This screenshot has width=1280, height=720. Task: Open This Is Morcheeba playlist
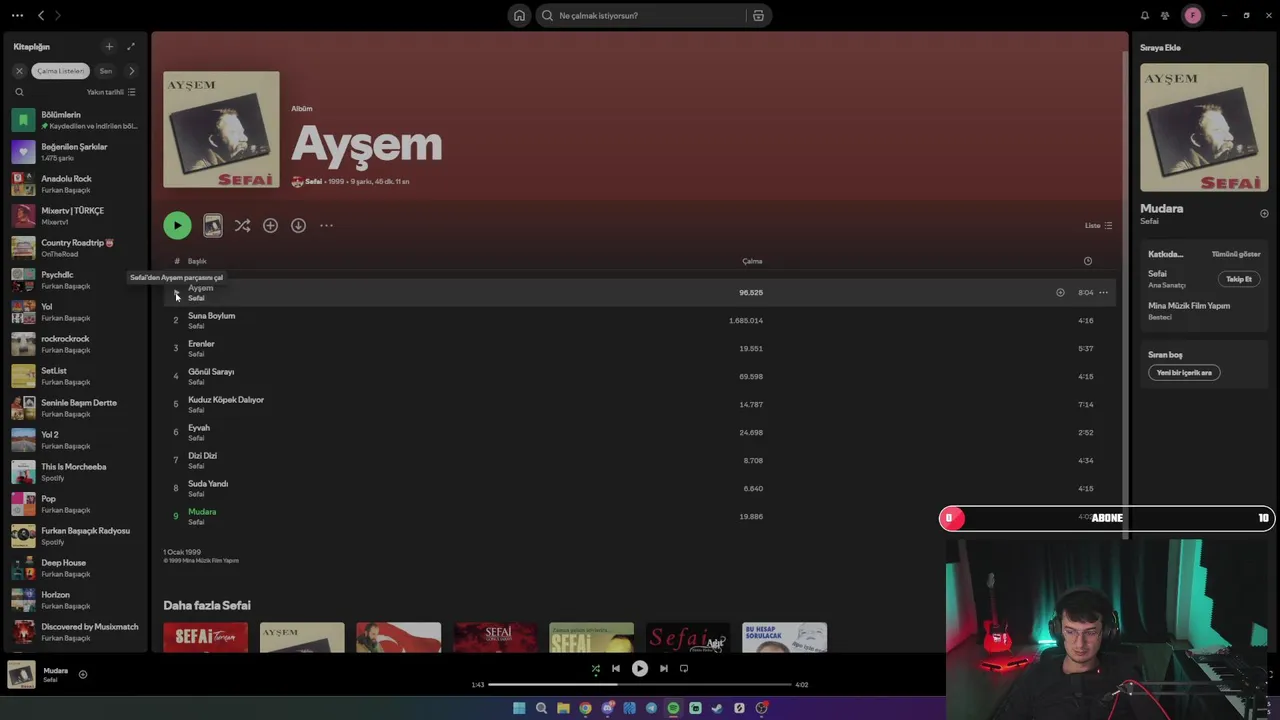(x=74, y=472)
